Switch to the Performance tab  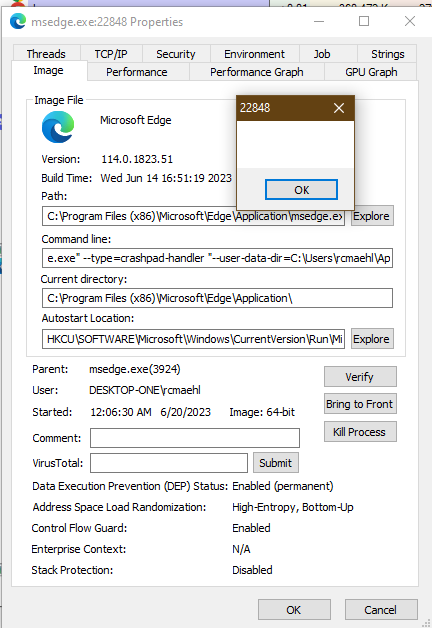pyautogui.click(x=137, y=72)
